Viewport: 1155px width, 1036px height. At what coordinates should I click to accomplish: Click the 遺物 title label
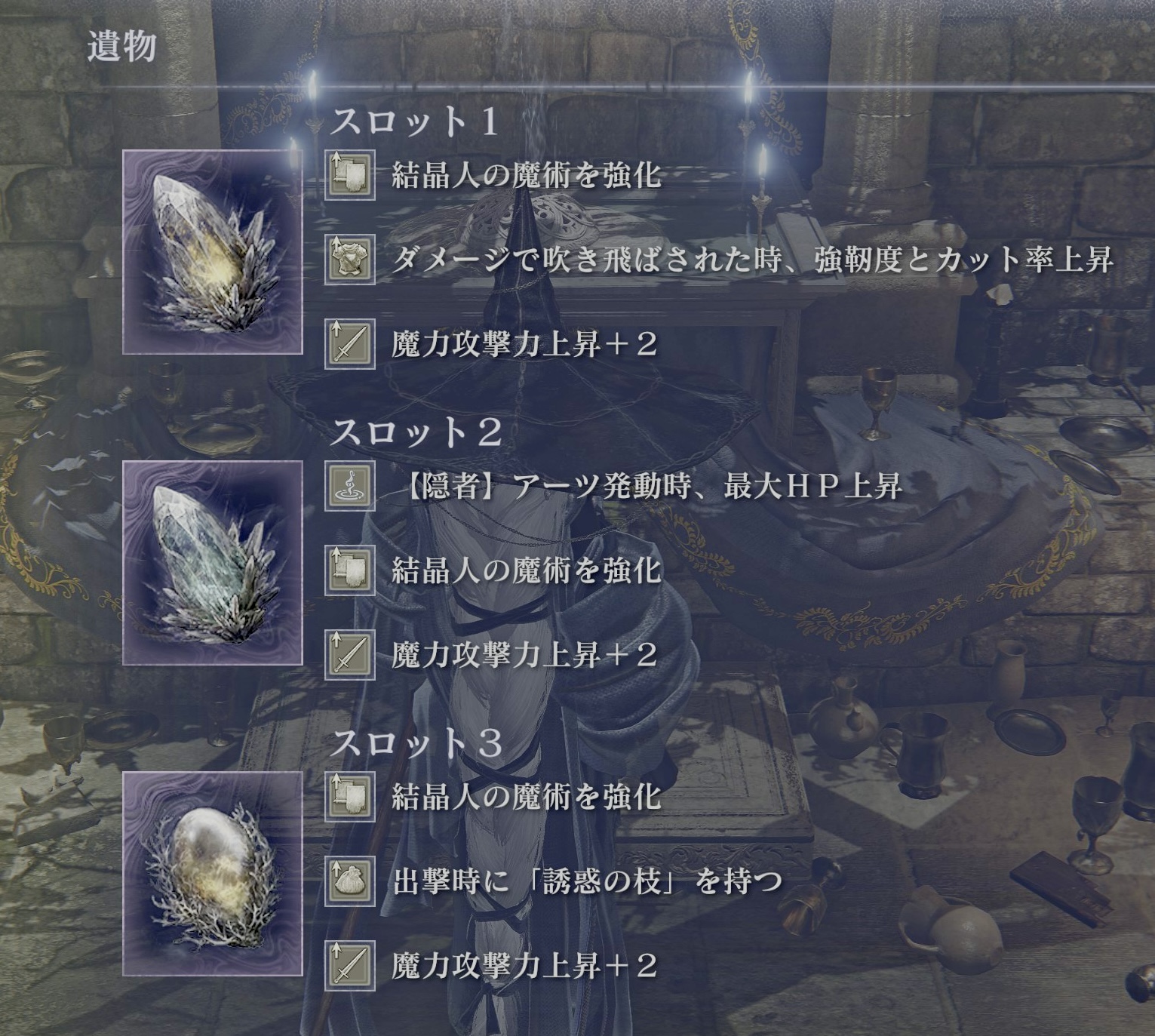[122, 47]
